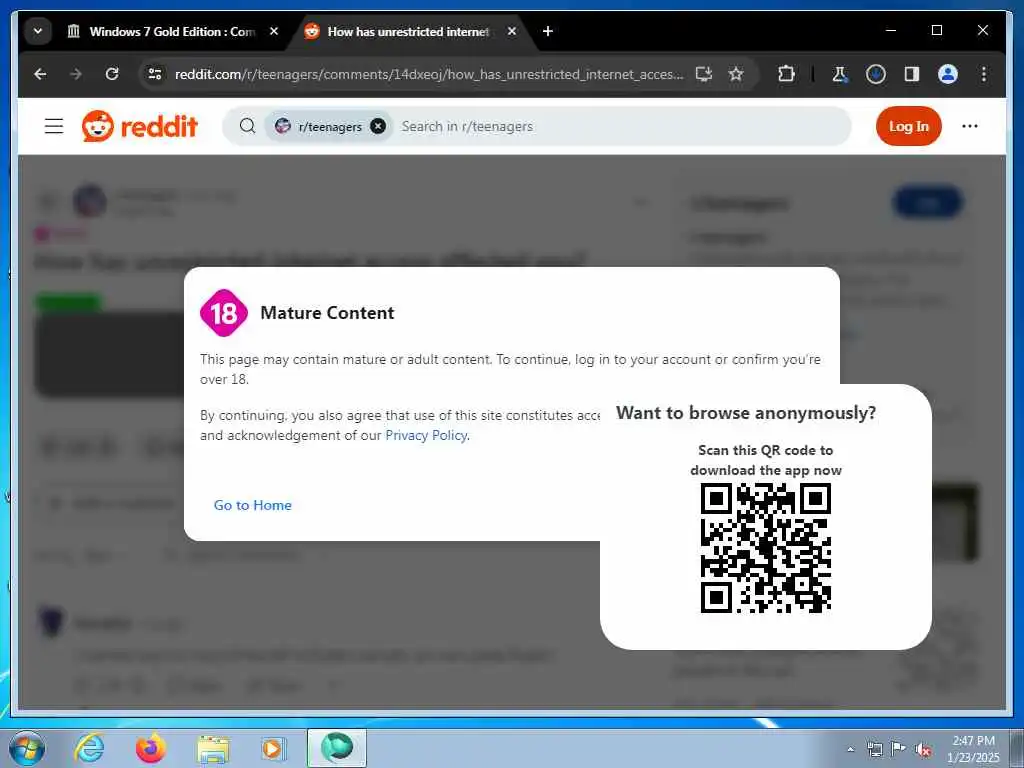The height and width of the screenshot is (768, 1024).
Task: Open Windows Media Player from taskbar
Action: pyautogui.click(x=273, y=748)
